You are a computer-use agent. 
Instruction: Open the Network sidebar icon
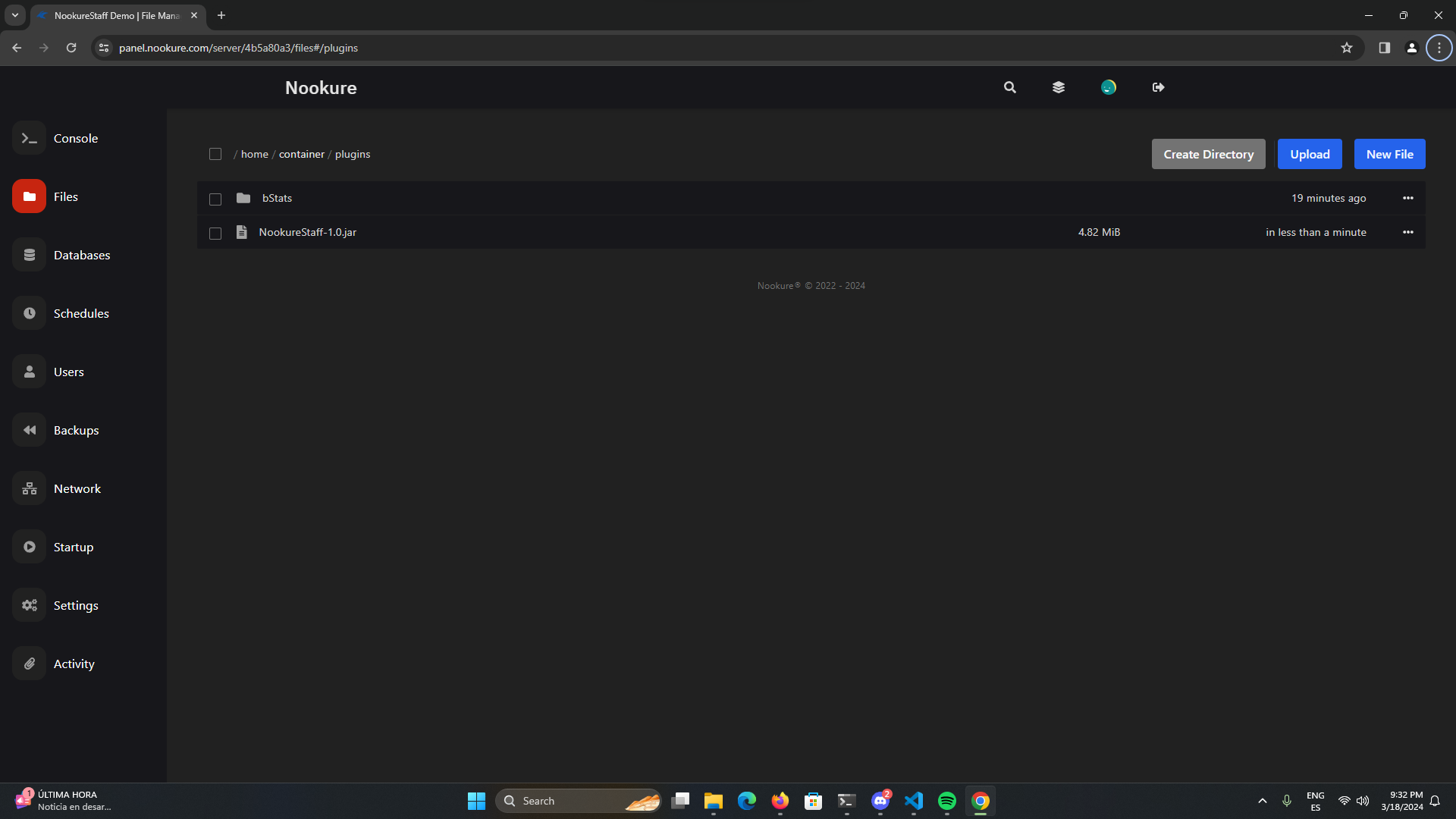coord(29,488)
